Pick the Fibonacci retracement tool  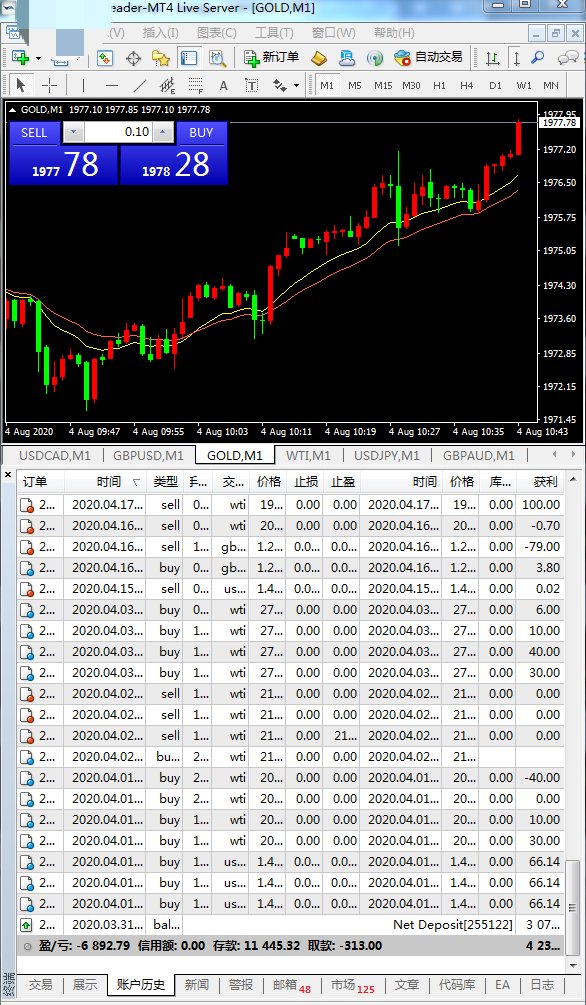click(196, 85)
